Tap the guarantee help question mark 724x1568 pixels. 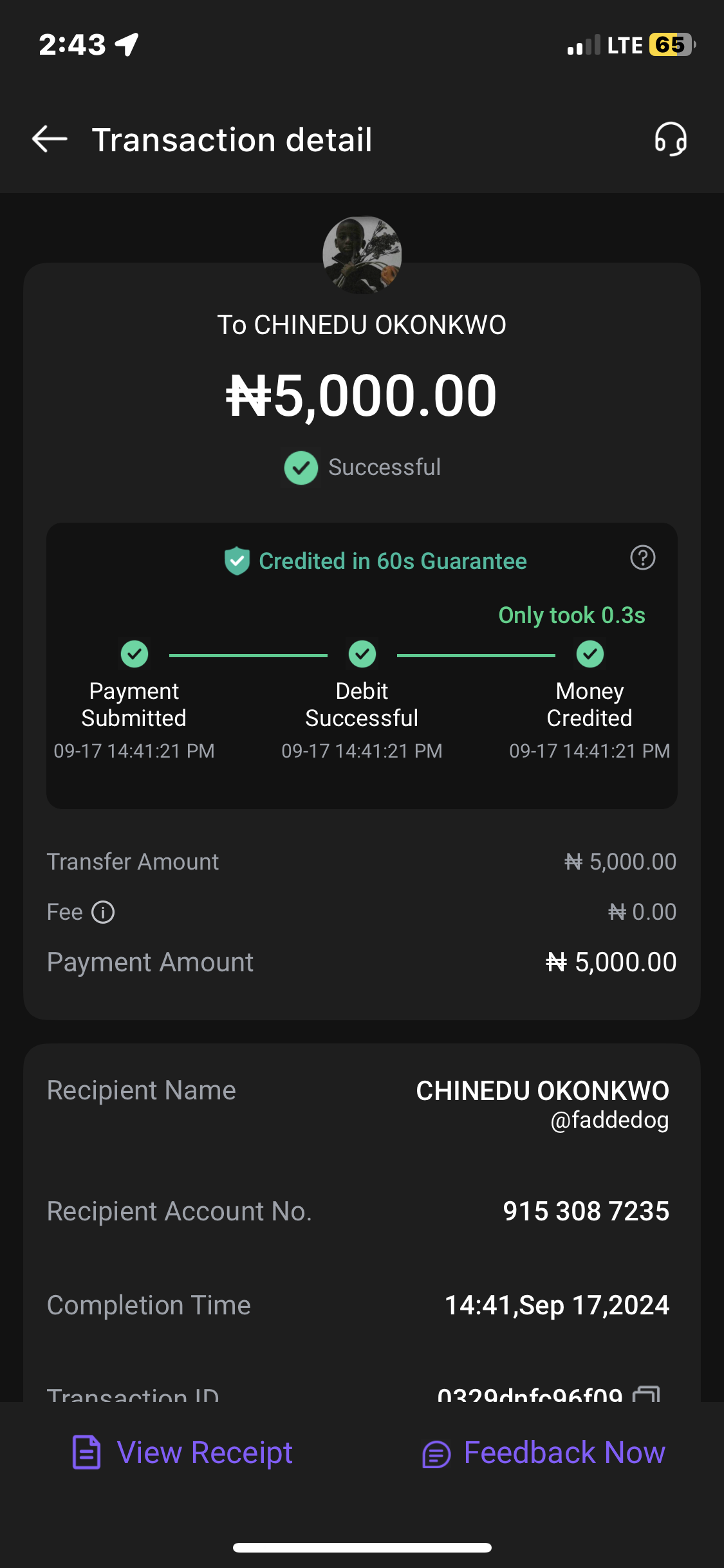pyautogui.click(x=642, y=557)
